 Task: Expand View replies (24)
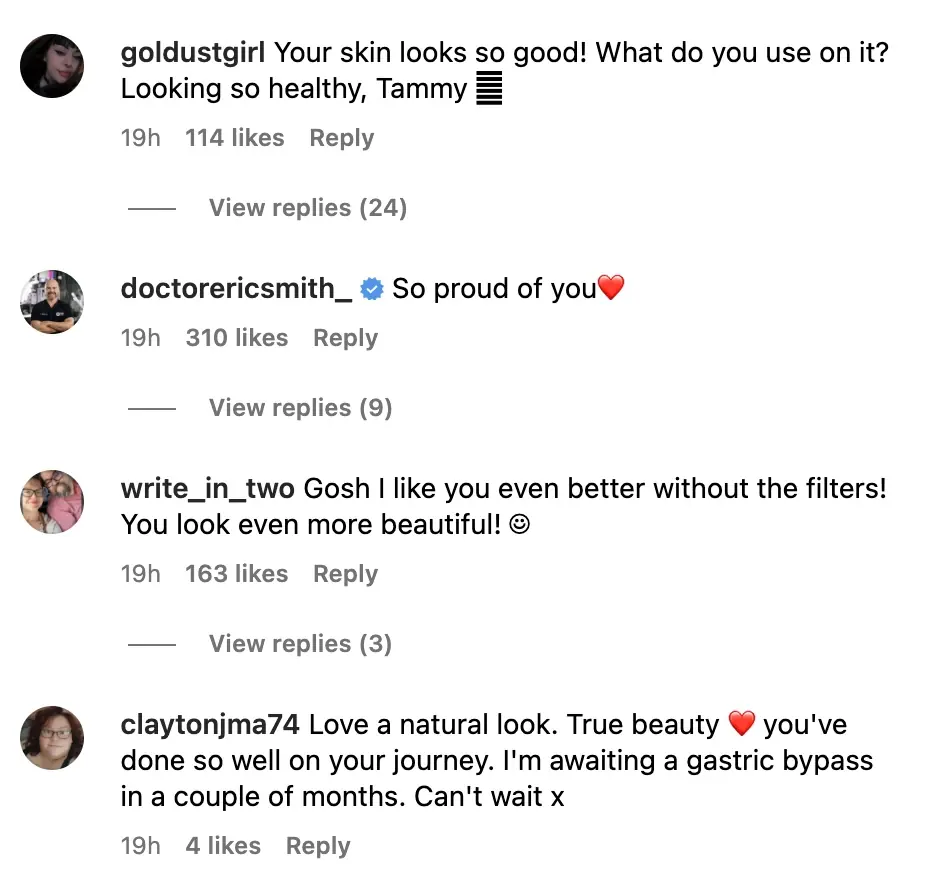tap(307, 208)
